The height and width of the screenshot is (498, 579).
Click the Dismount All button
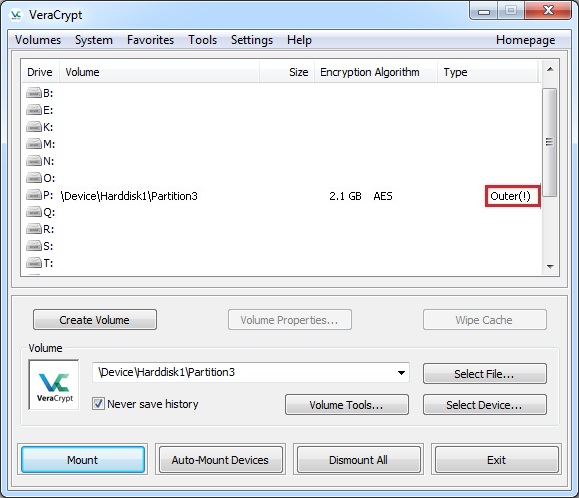[359, 460]
